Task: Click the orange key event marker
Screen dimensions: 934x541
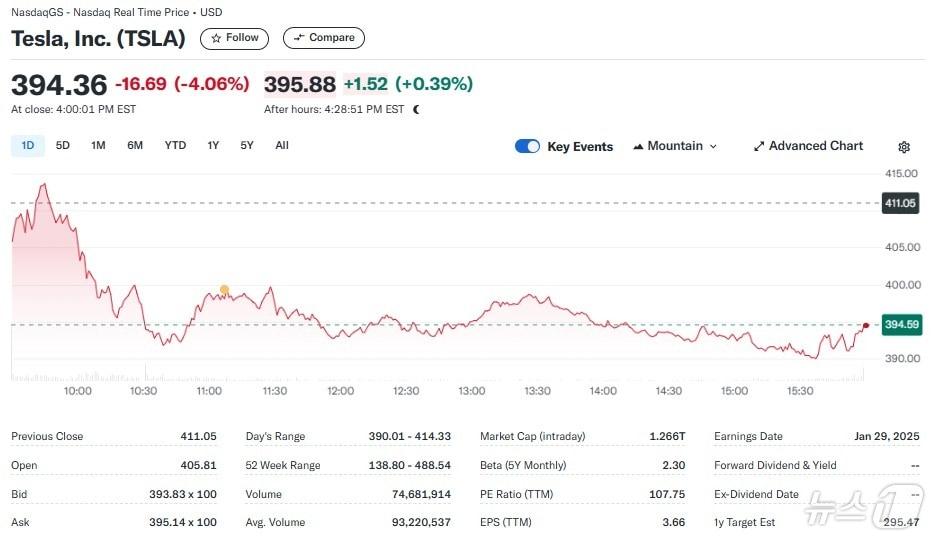Action: pyautogui.click(x=224, y=290)
